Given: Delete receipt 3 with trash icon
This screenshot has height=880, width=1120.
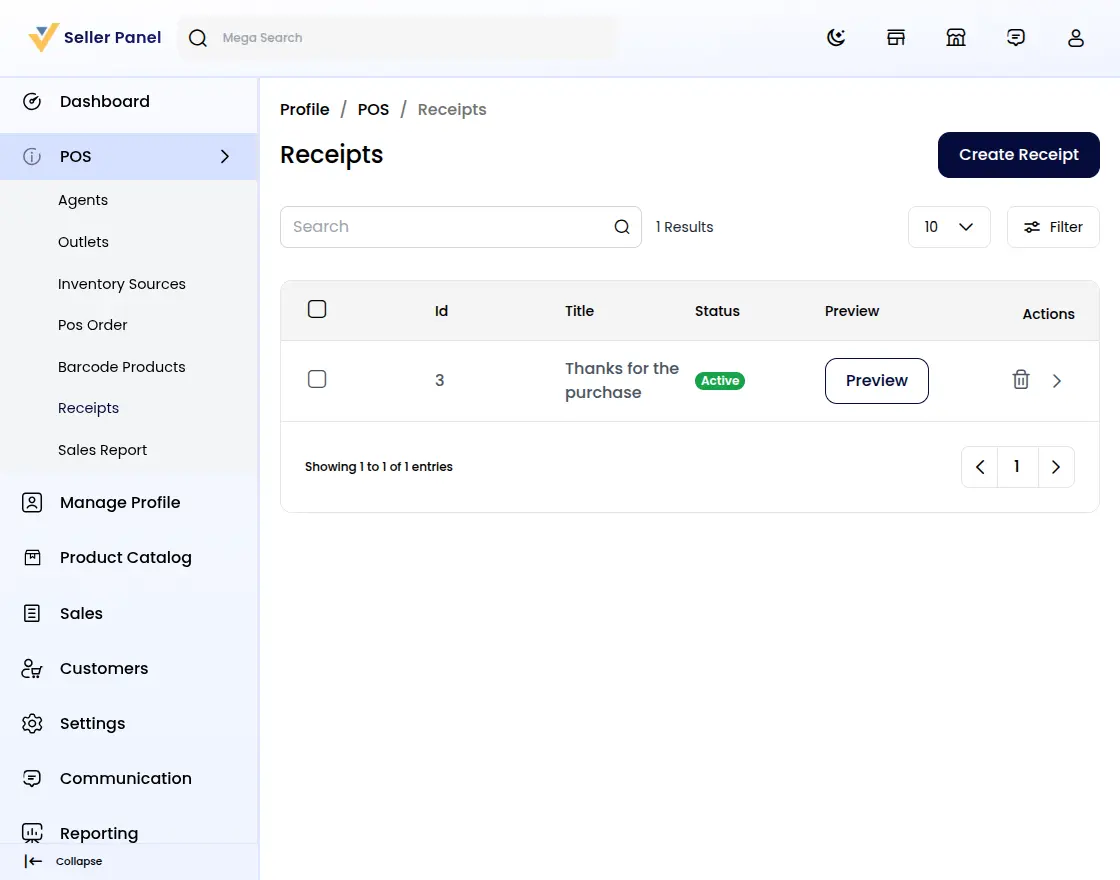Looking at the screenshot, I should 1021,379.
